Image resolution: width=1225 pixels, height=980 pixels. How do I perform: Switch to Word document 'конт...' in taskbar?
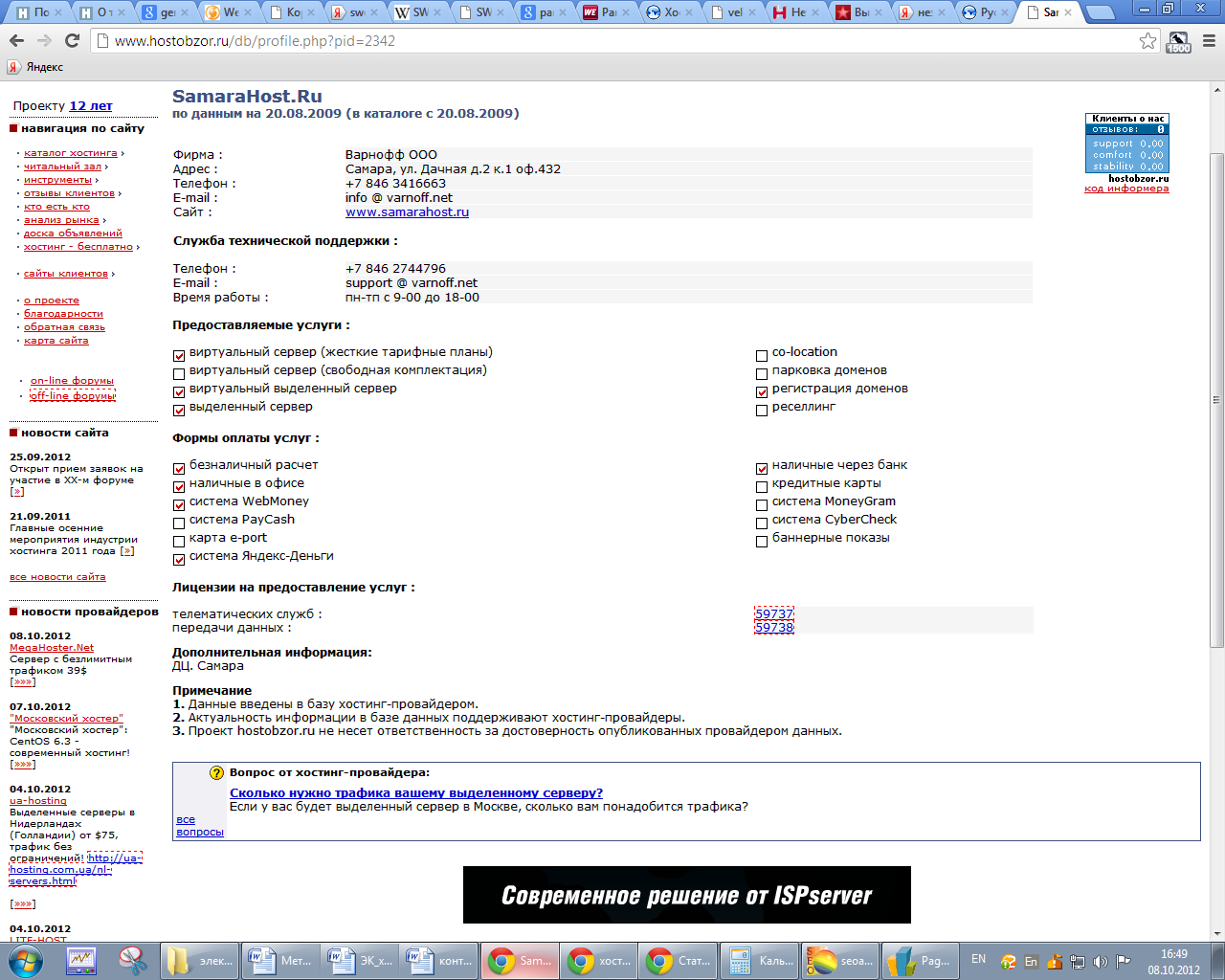pos(438,961)
